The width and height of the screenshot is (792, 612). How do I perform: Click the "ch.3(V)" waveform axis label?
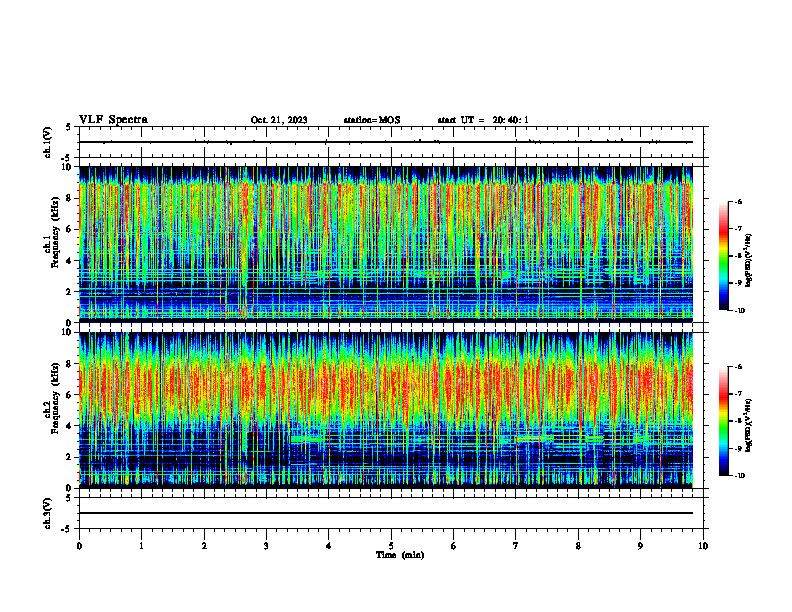point(47,513)
